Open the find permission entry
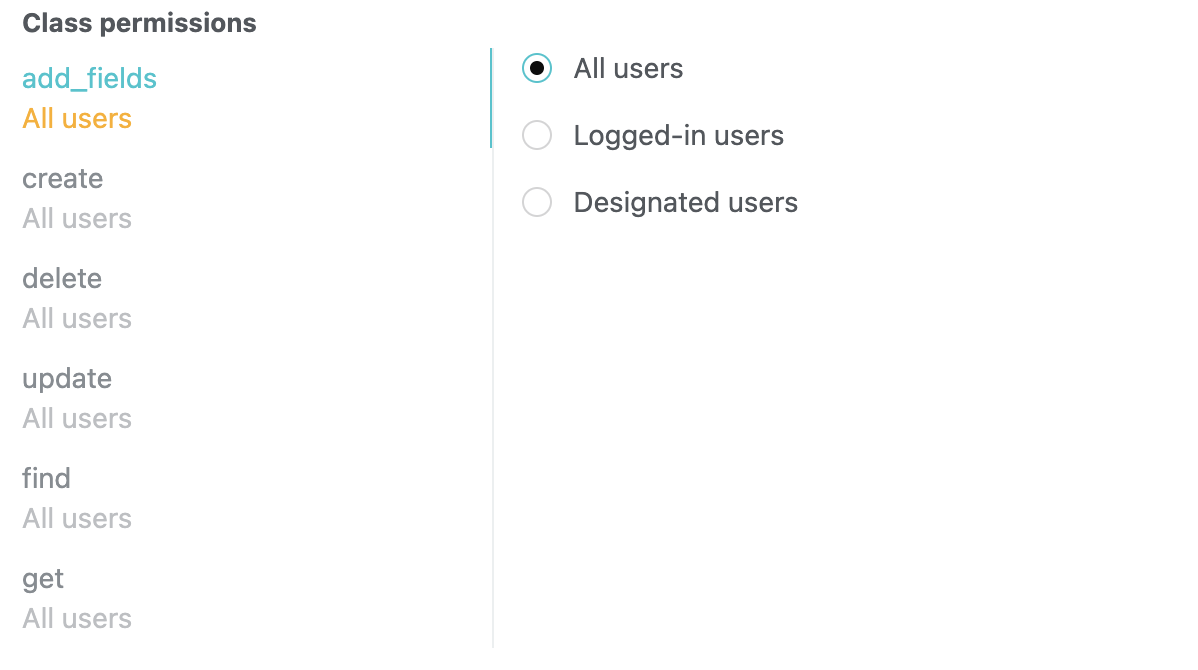The height and width of the screenshot is (670, 1198). (x=46, y=478)
